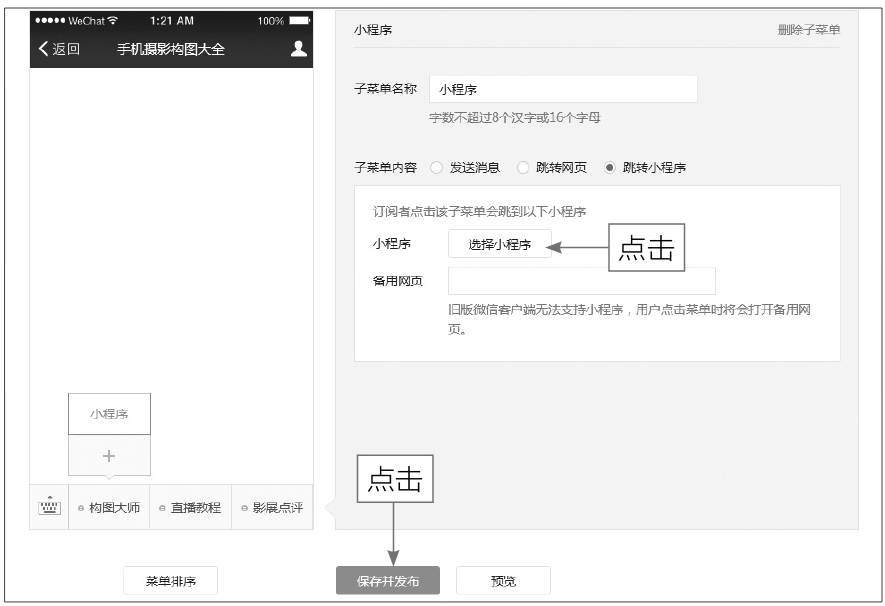Click the 预览 button

(503, 581)
